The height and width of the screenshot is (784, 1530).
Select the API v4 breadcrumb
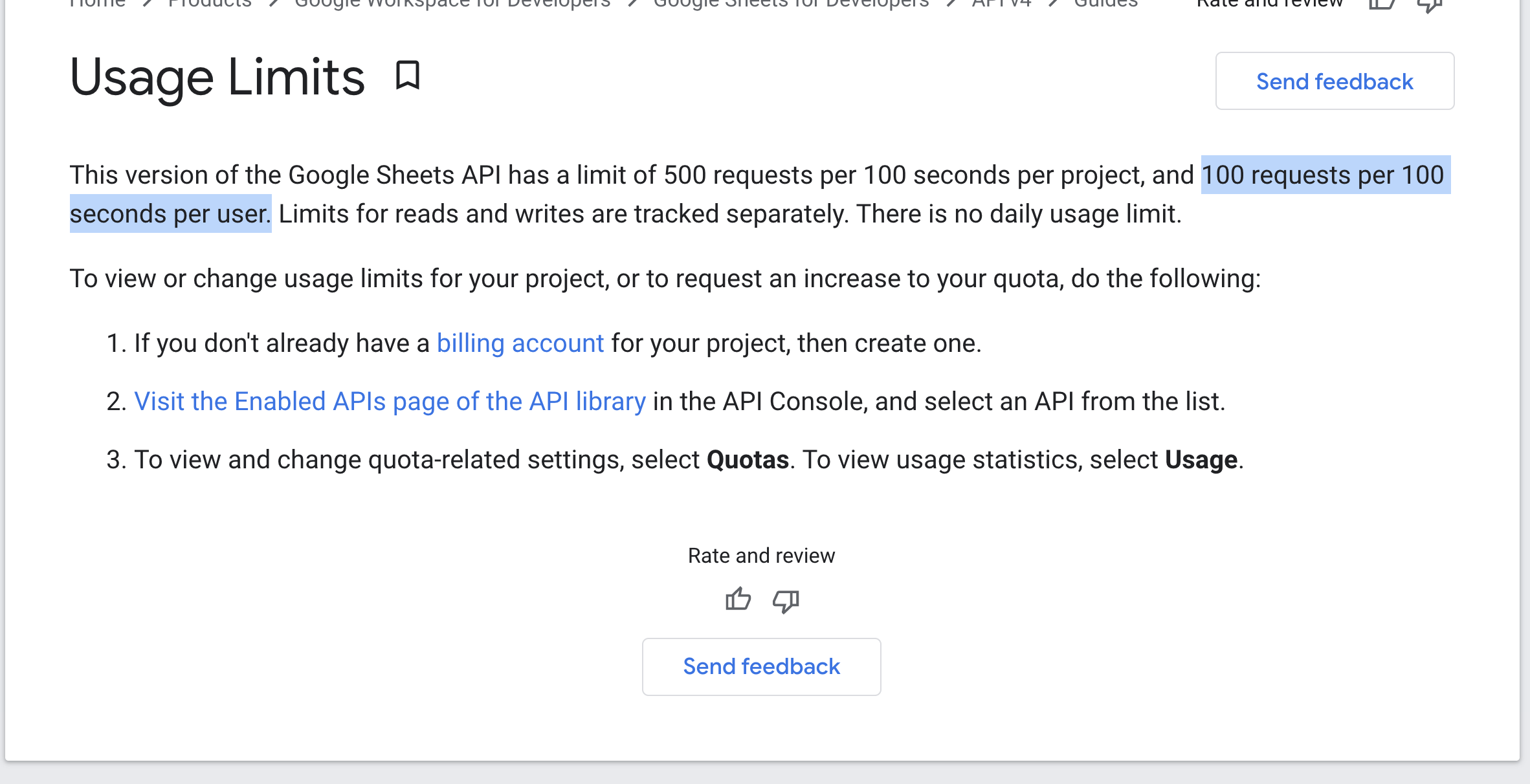[1001, 3]
